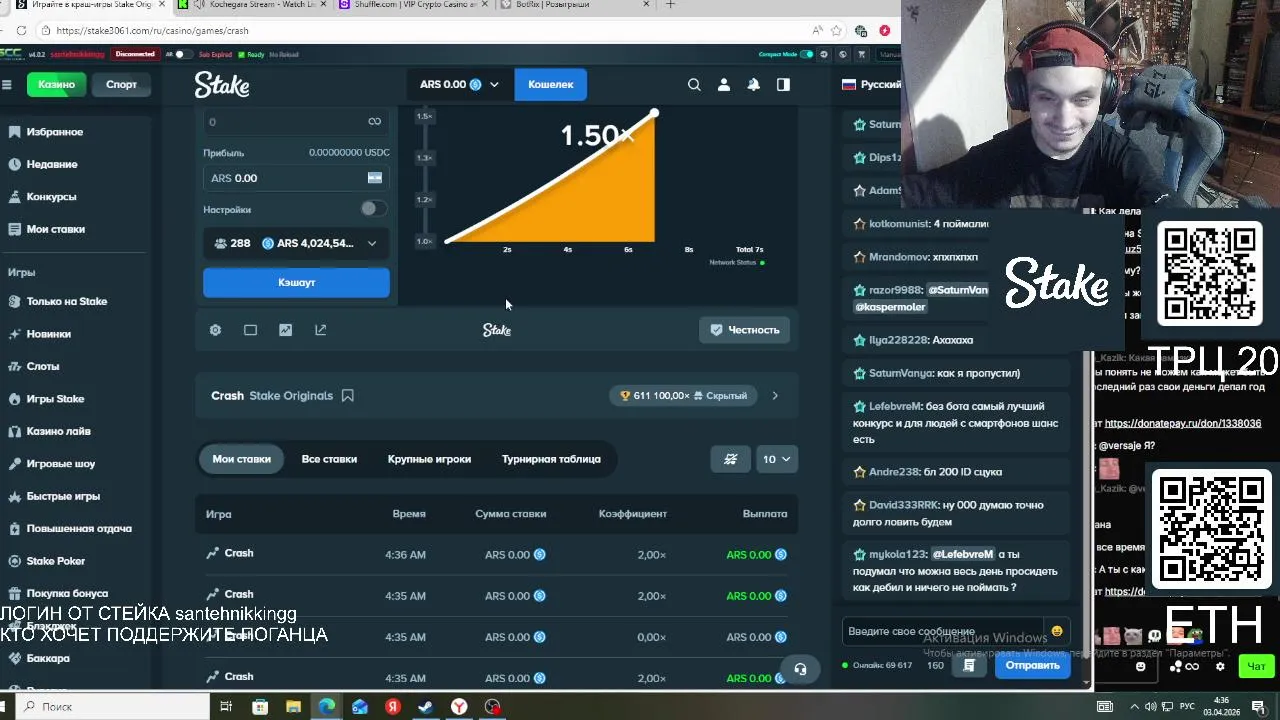Click the bet amount input showing 0
Screen dimensions: 1280x720
click(285, 122)
